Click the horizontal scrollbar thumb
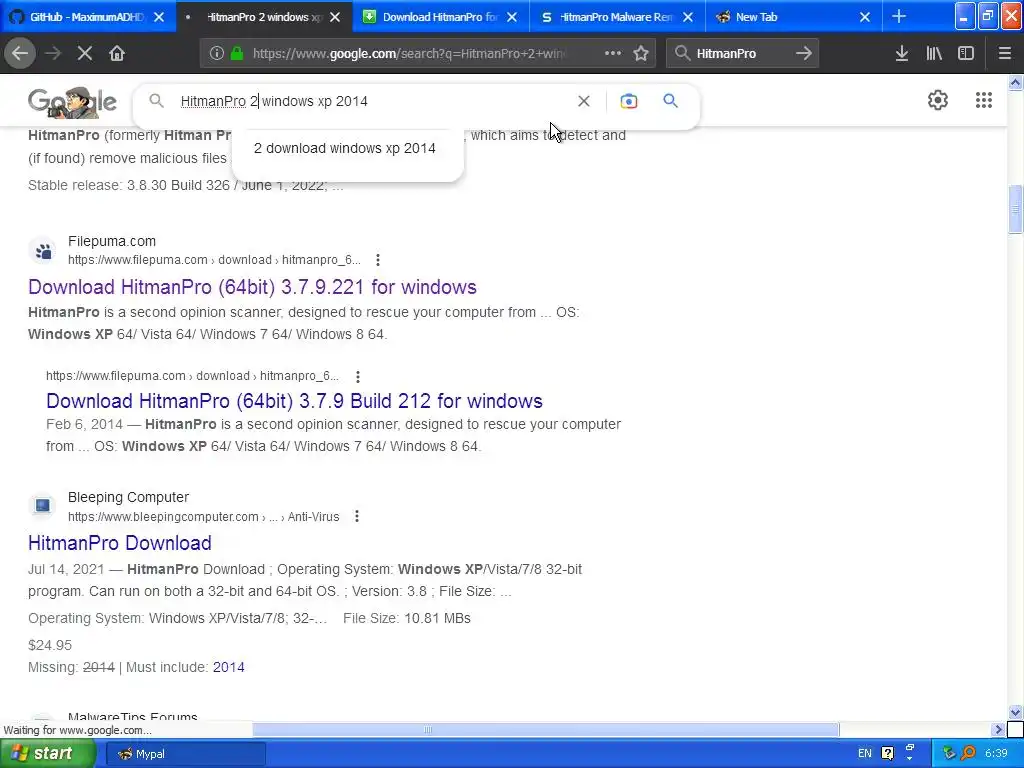 [x=545, y=729]
